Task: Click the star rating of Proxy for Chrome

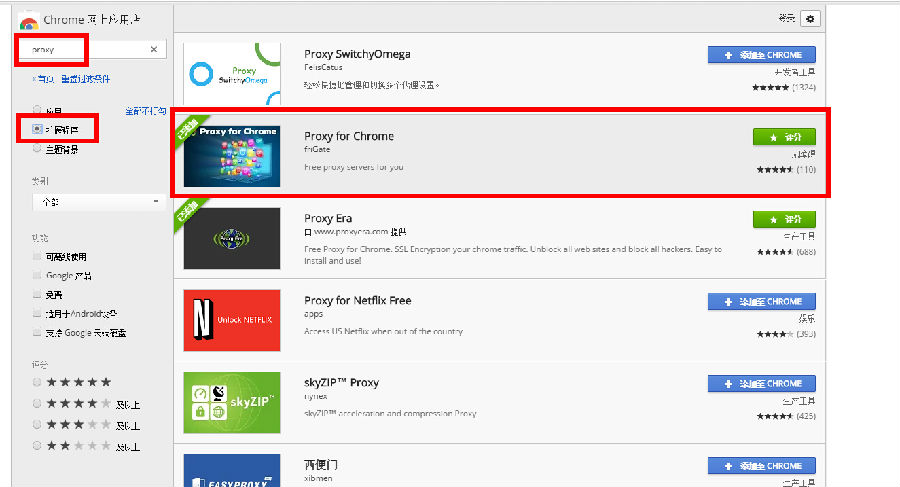Action: [x=775, y=169]
